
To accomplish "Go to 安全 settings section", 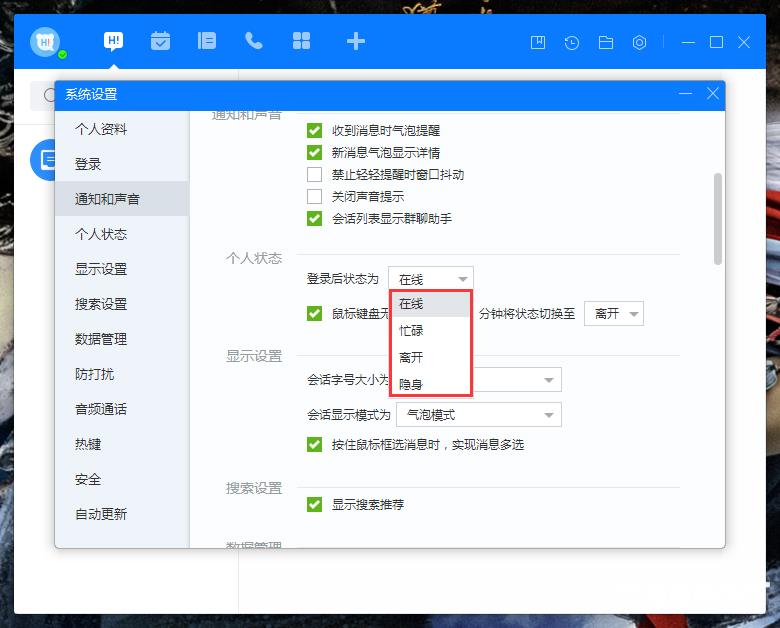I will pos(122,479).
